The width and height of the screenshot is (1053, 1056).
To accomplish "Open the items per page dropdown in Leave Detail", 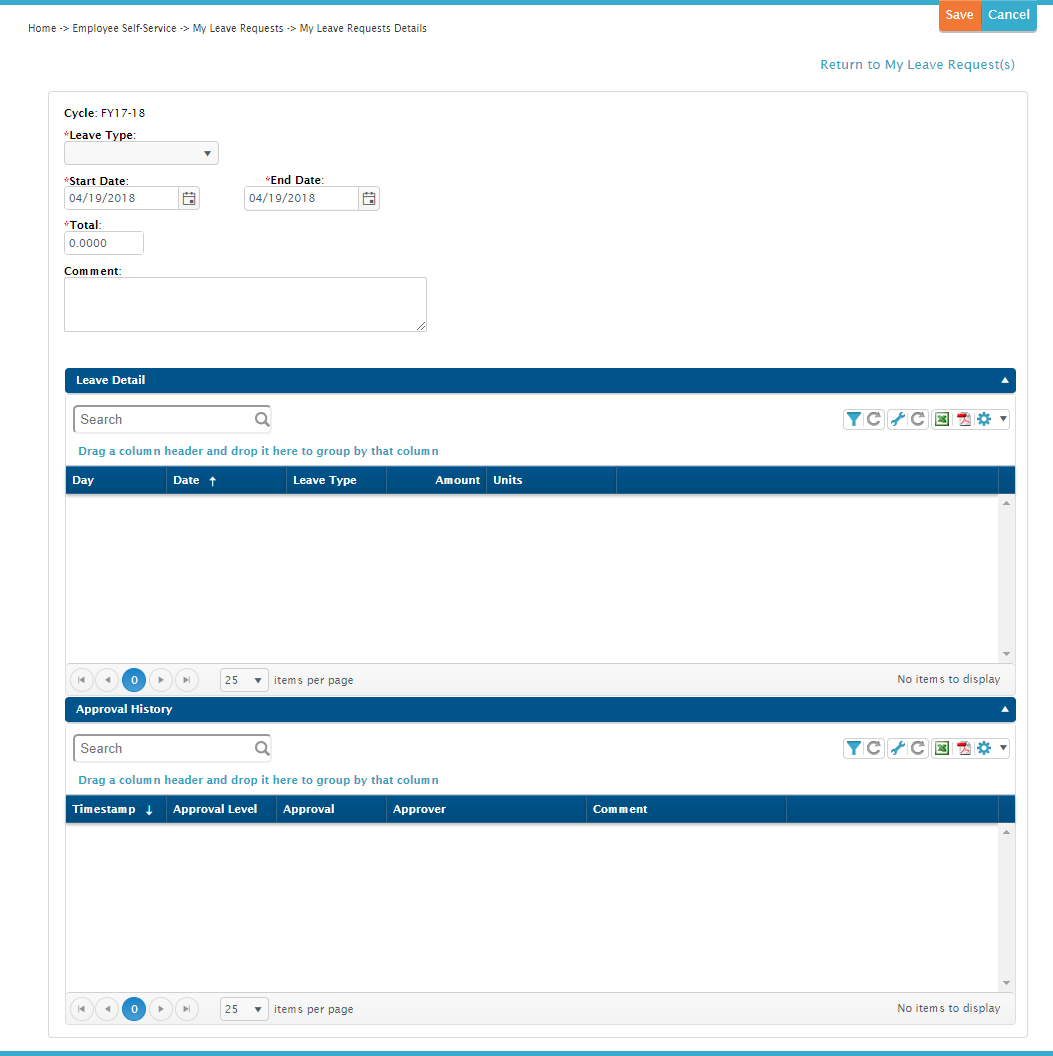I will point(243,680).
